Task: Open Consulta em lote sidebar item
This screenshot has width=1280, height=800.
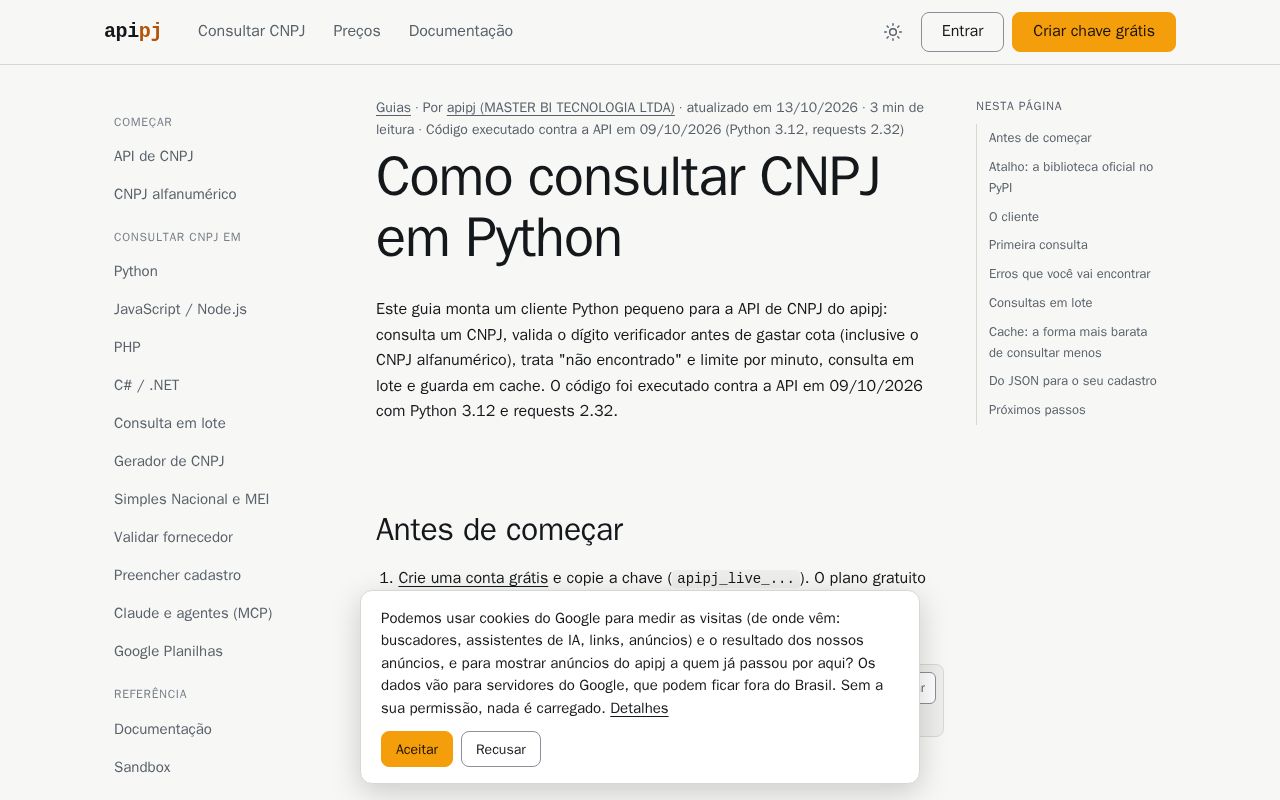Action: point(170,423)
